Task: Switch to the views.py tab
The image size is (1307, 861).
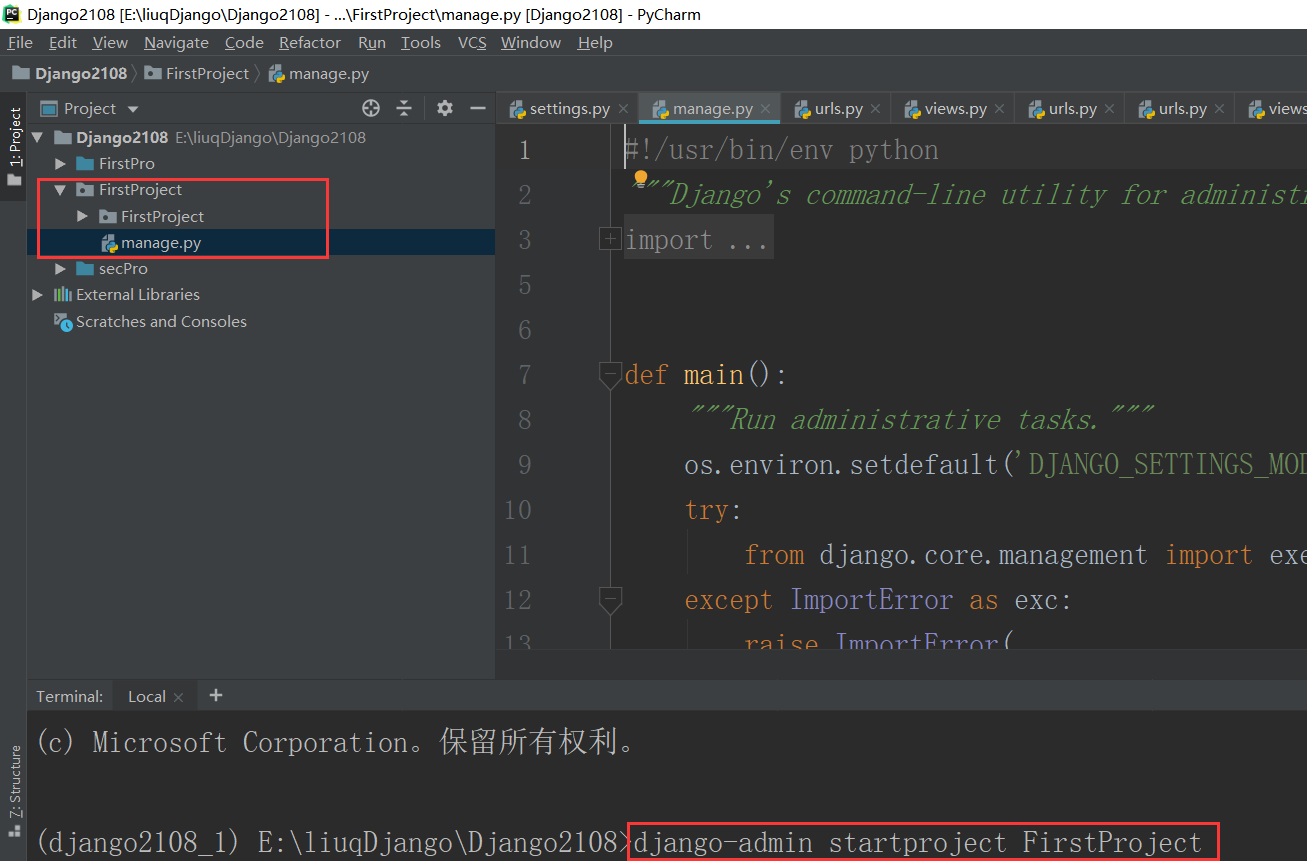Action: point(955,109)
